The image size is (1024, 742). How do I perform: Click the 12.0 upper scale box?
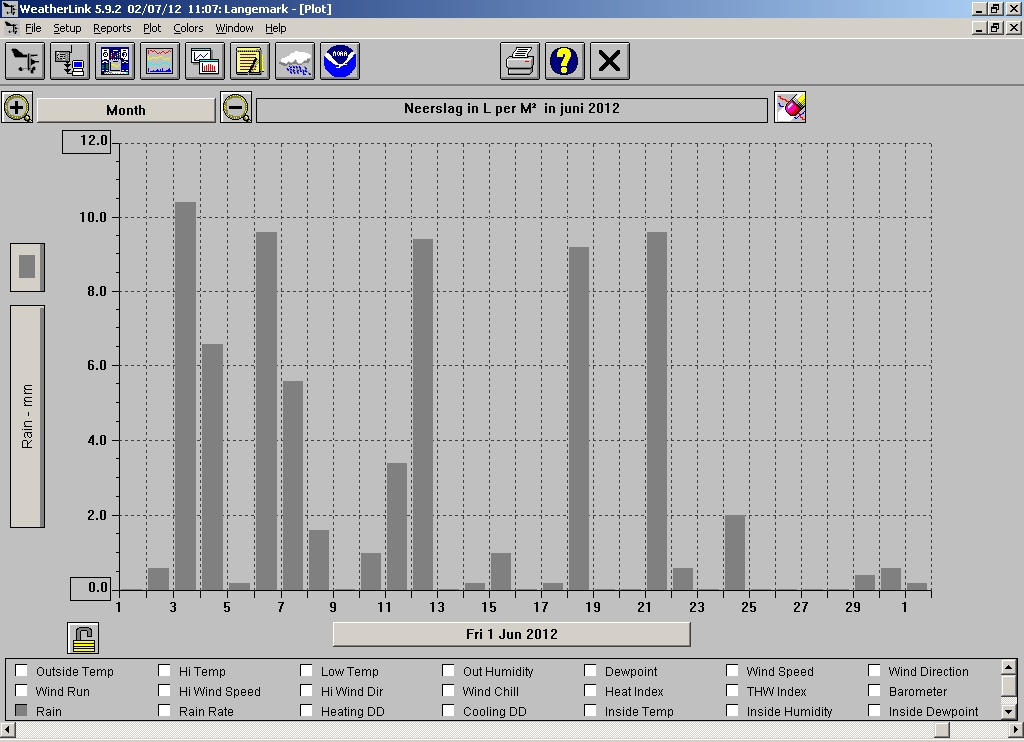coord(87,141)
